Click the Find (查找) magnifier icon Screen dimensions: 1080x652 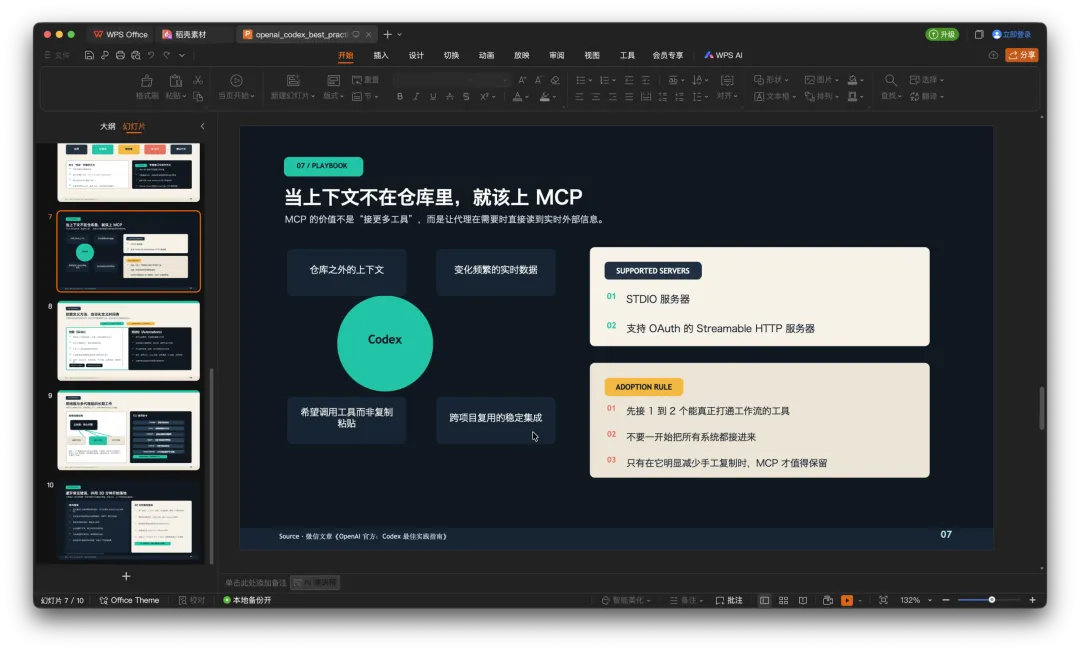tap(891, 81)
